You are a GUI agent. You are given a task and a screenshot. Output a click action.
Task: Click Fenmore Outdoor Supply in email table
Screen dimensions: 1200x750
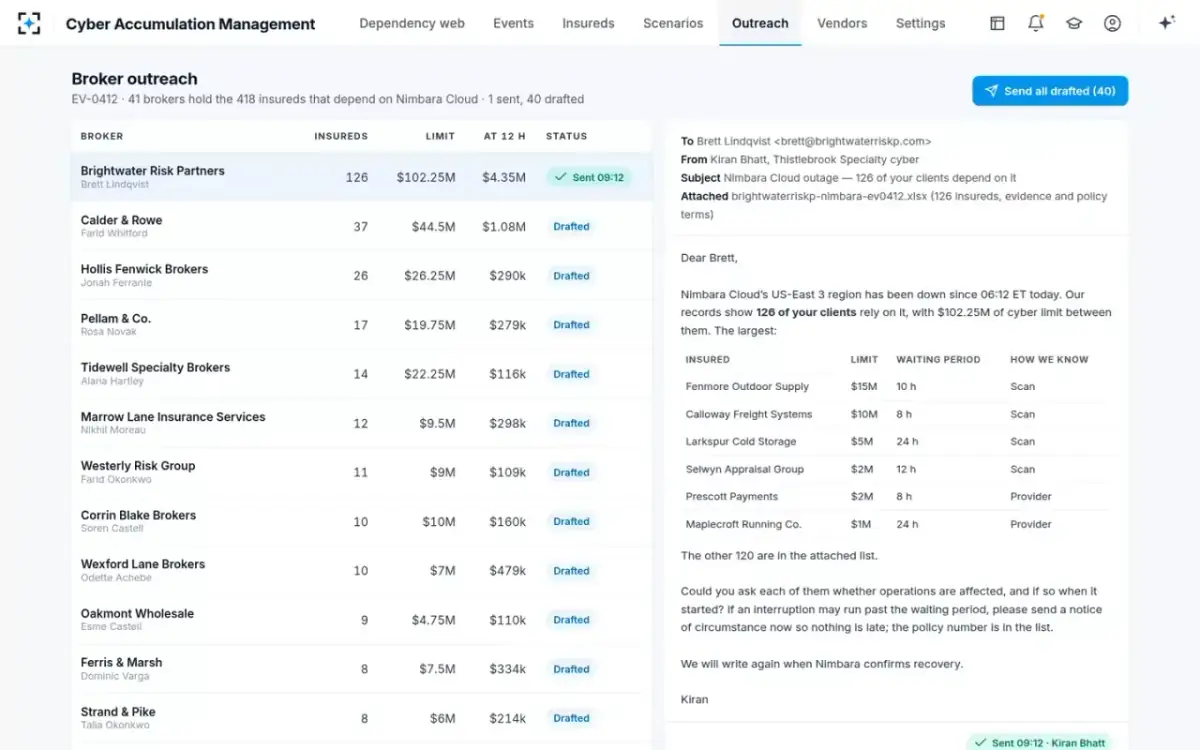coord(747,387)
